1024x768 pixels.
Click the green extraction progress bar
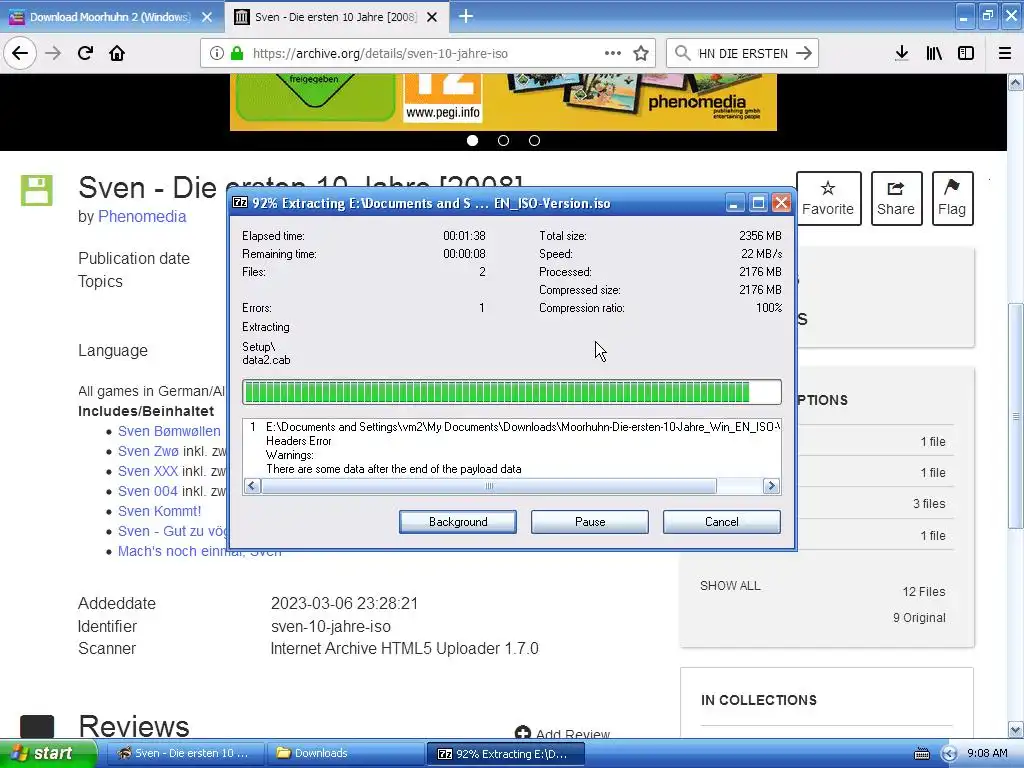[511, 392]
